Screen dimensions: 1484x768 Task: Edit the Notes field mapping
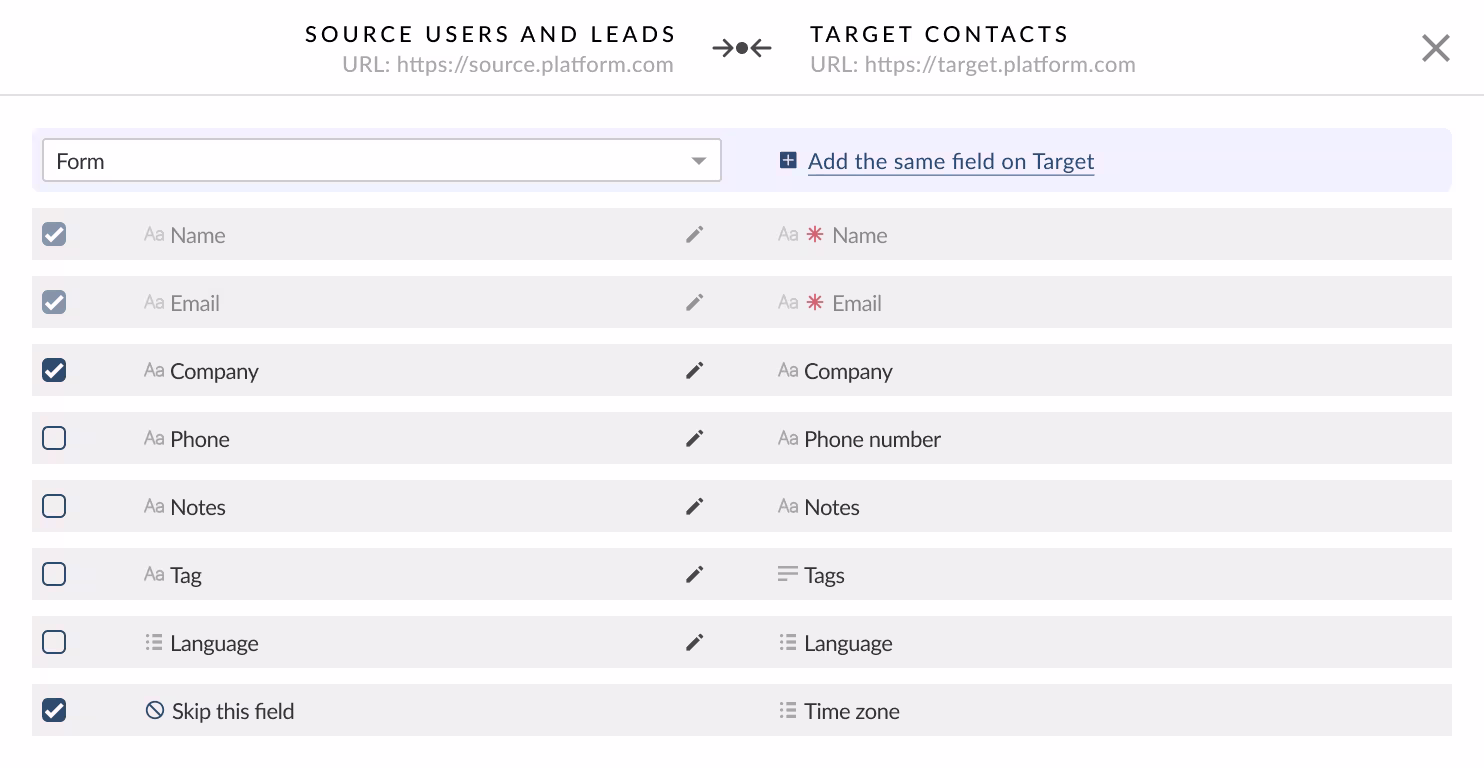coord(695,507)
